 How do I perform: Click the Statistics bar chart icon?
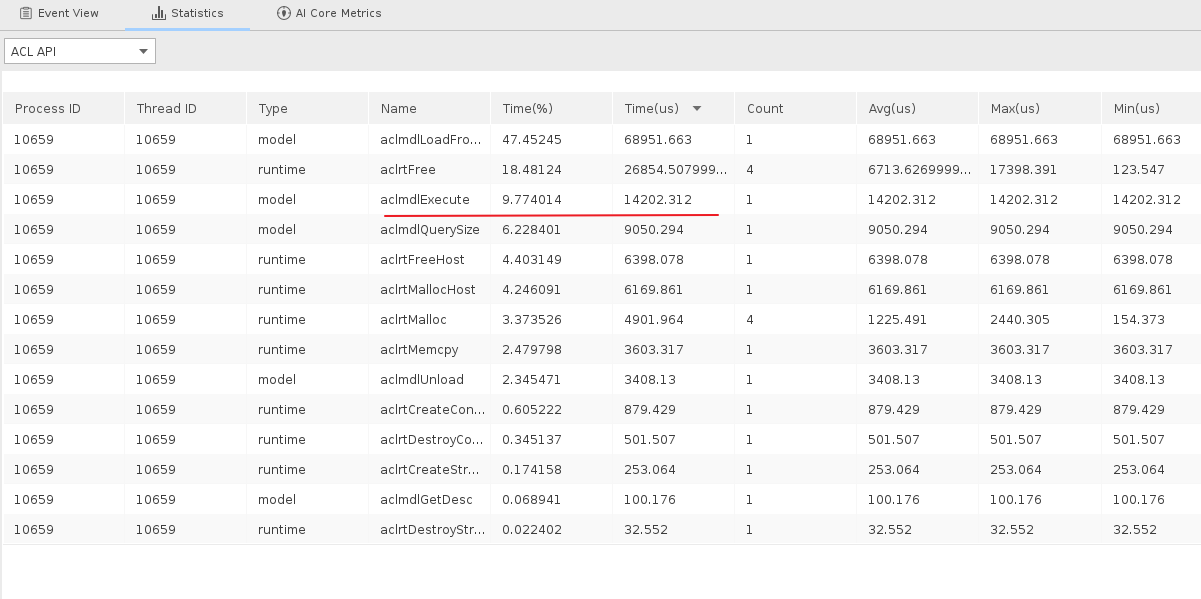tap(158, 14)
